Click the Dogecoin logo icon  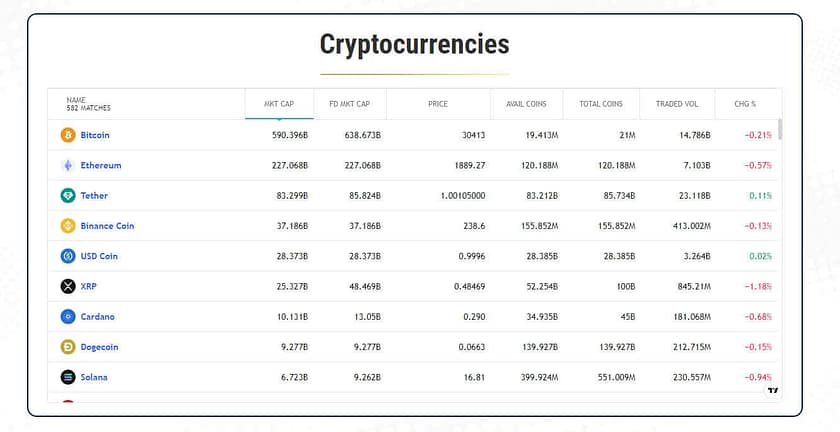tap(68, 347)
